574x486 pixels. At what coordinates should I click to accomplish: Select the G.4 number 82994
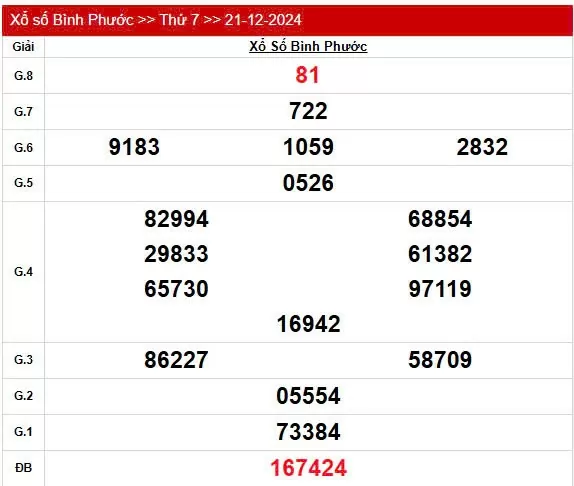click(x=176, y=219)
